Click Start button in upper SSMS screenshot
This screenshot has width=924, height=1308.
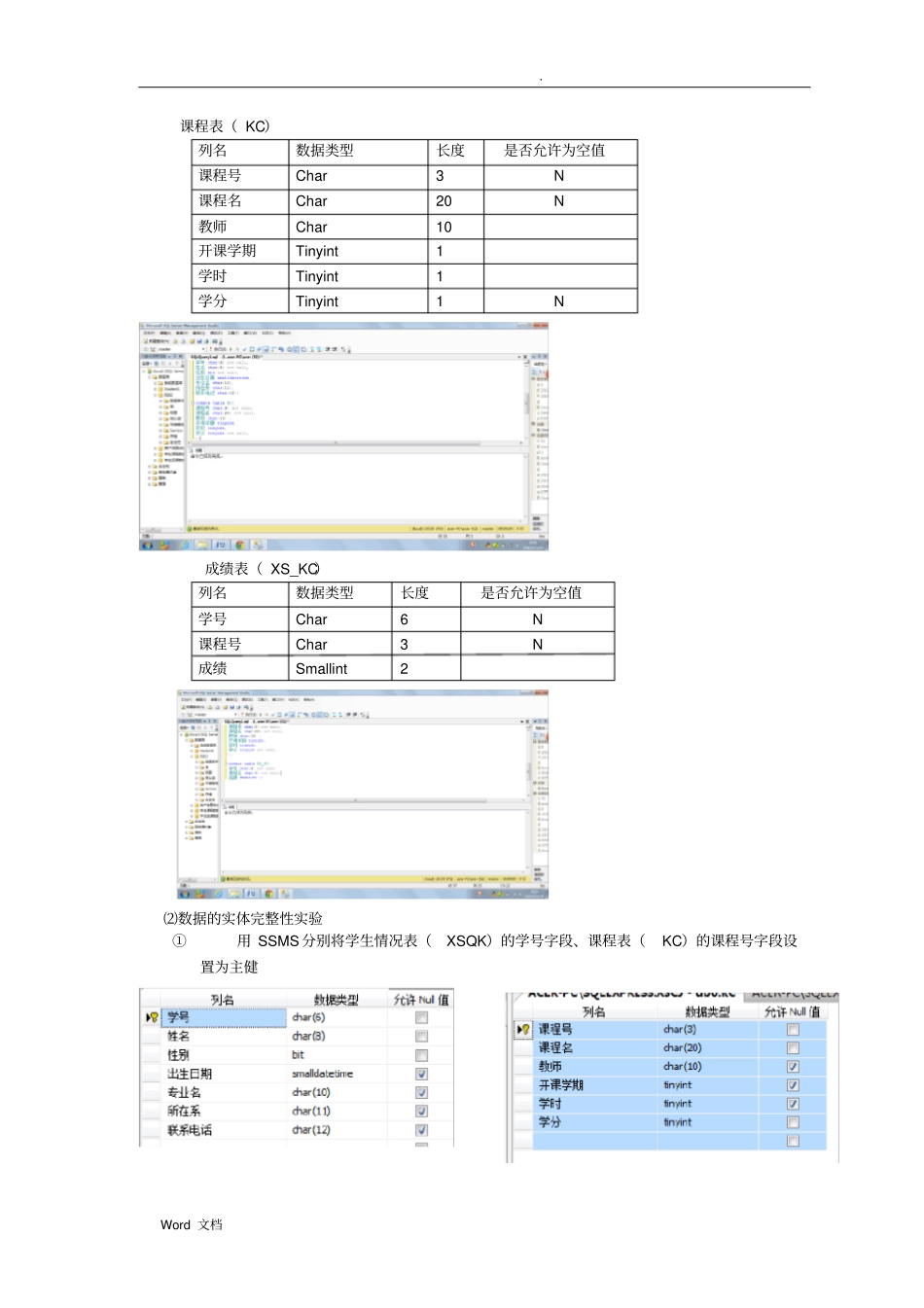click(147, 546)
